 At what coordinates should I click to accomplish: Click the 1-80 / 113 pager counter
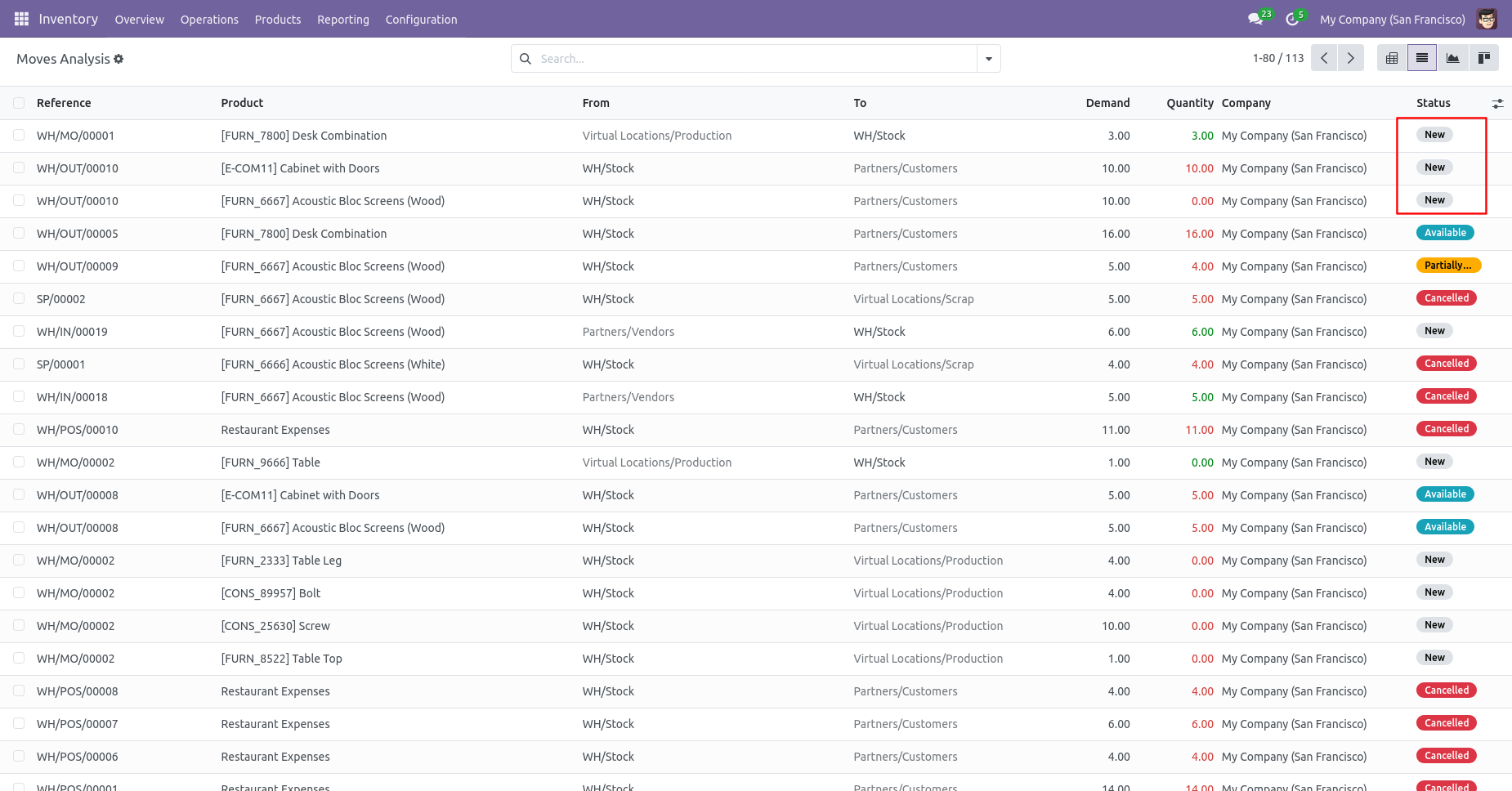pyautogui.click(x=1278, y=58)
